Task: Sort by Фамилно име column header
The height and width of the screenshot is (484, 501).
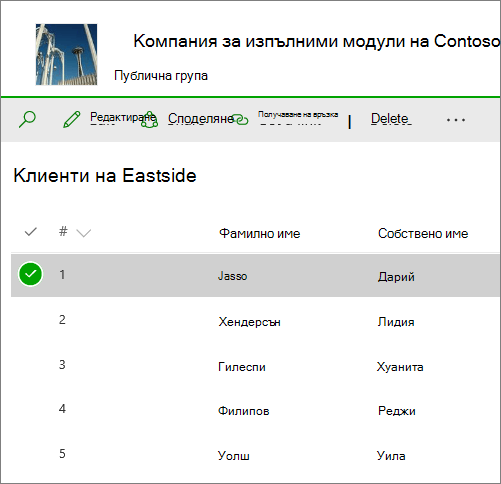Action: (260, 234)
